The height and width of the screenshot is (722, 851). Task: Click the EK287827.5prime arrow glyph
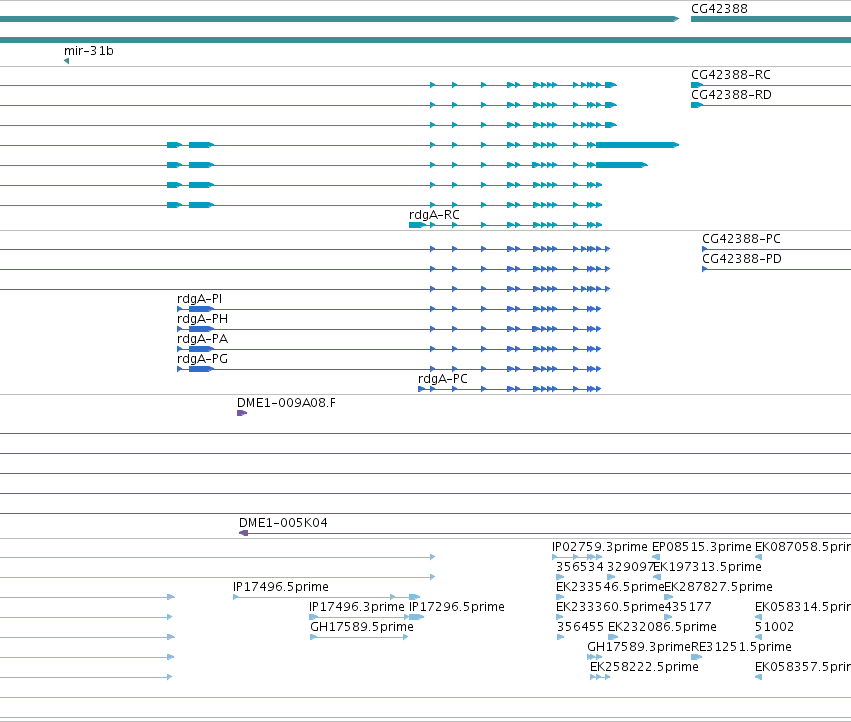[669, 597]
